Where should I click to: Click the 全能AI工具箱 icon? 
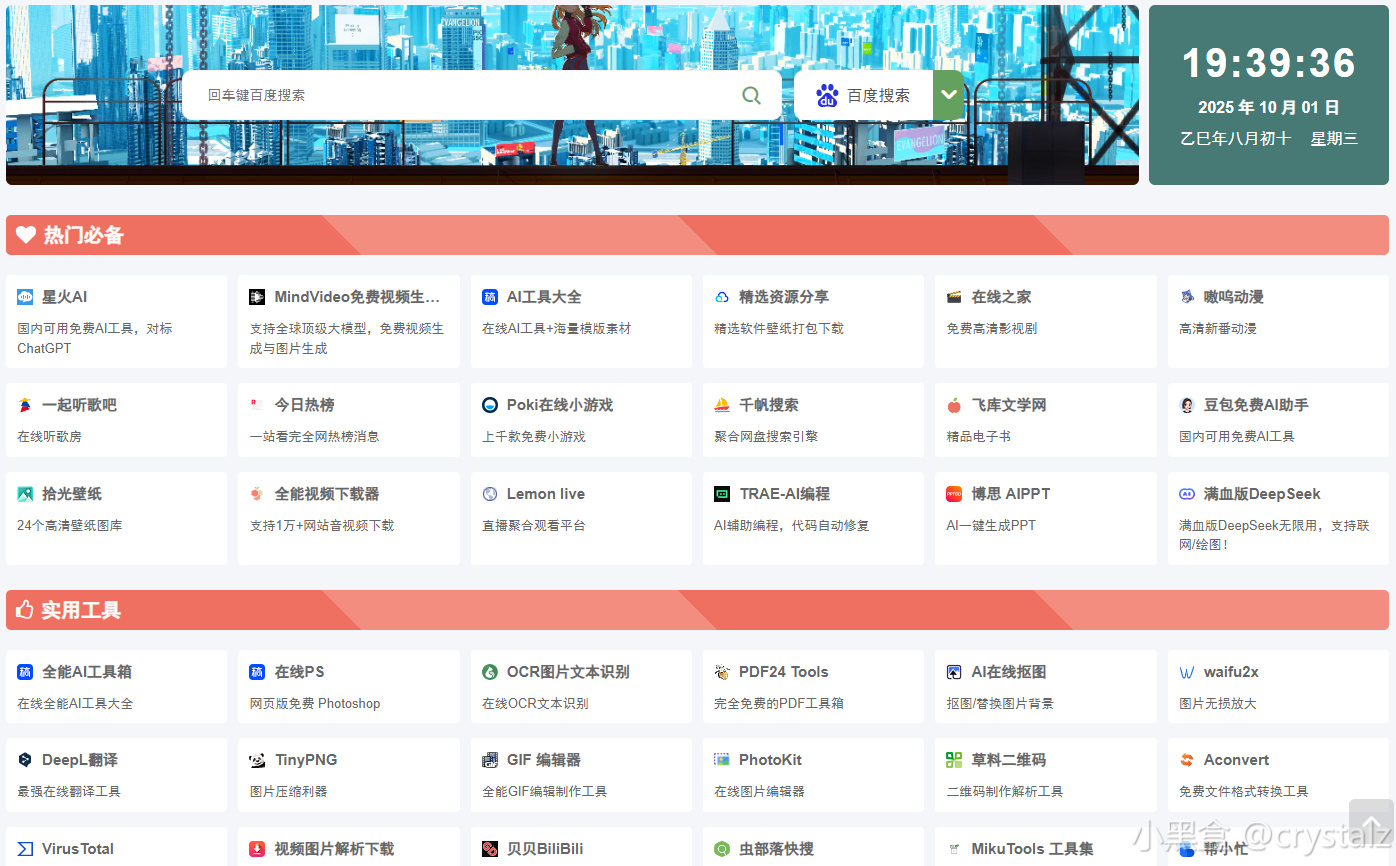[25, 672]
